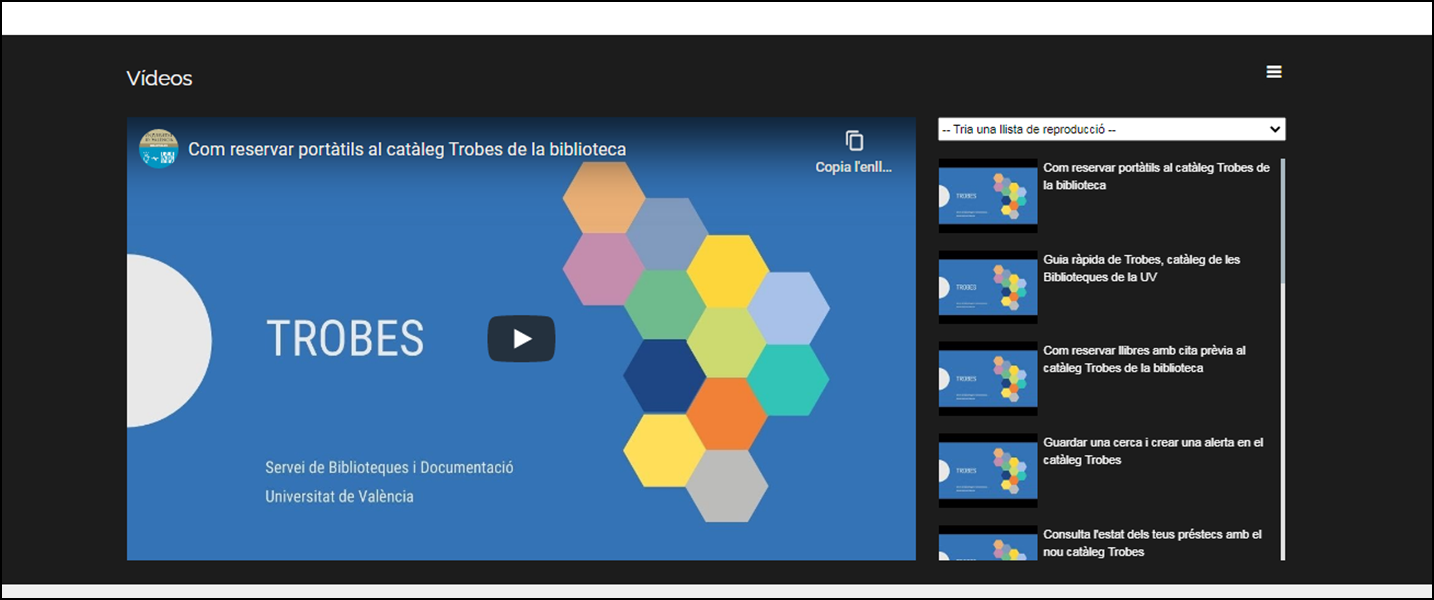Image resolution: width=1434 pixels, height=600 pixels.
Task: Select thumbnail for "Consulta l'estat dels teus préstecs"
Action: [x=988, y=543]
